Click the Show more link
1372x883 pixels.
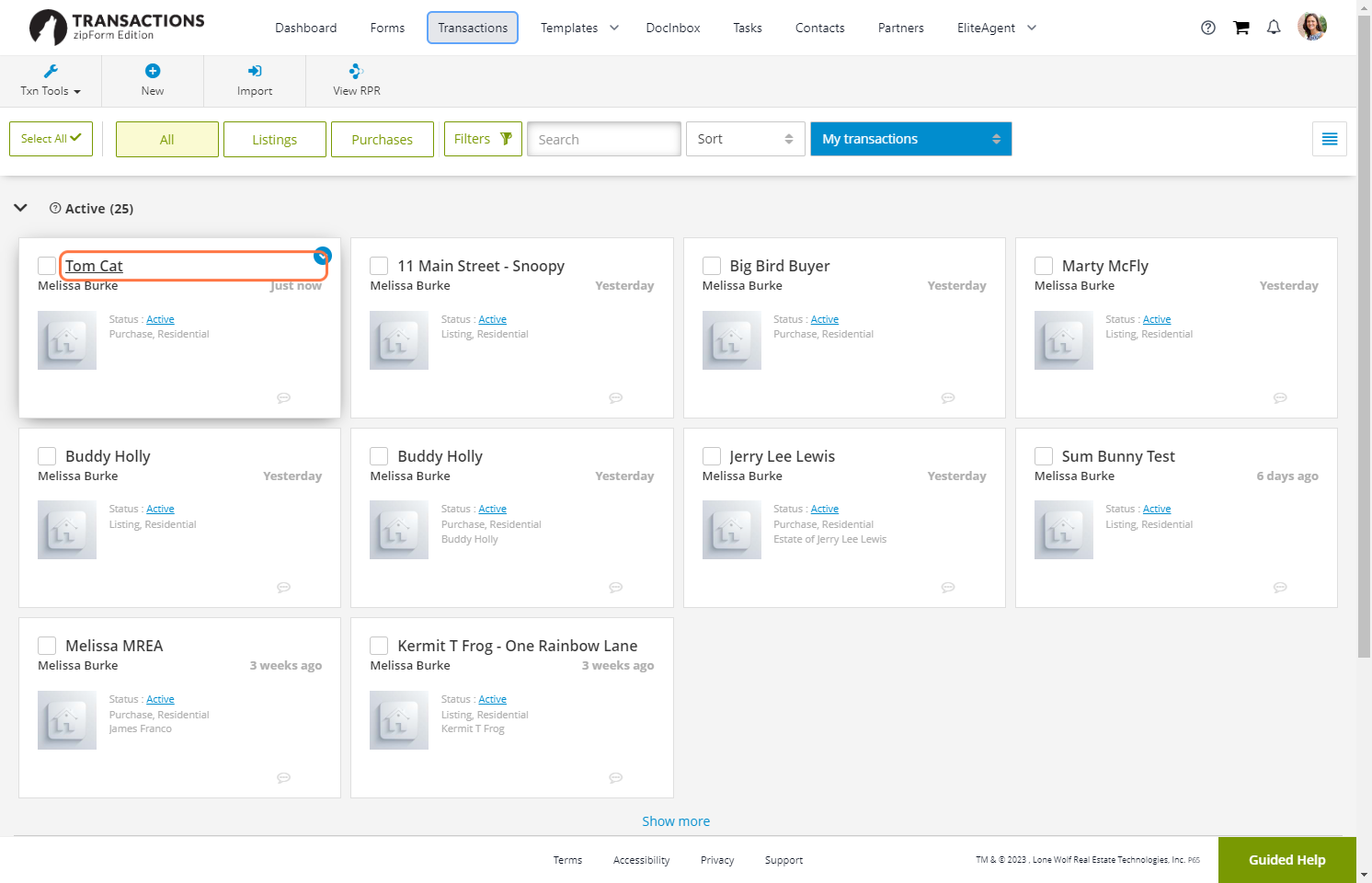click(x=676, y=821)
